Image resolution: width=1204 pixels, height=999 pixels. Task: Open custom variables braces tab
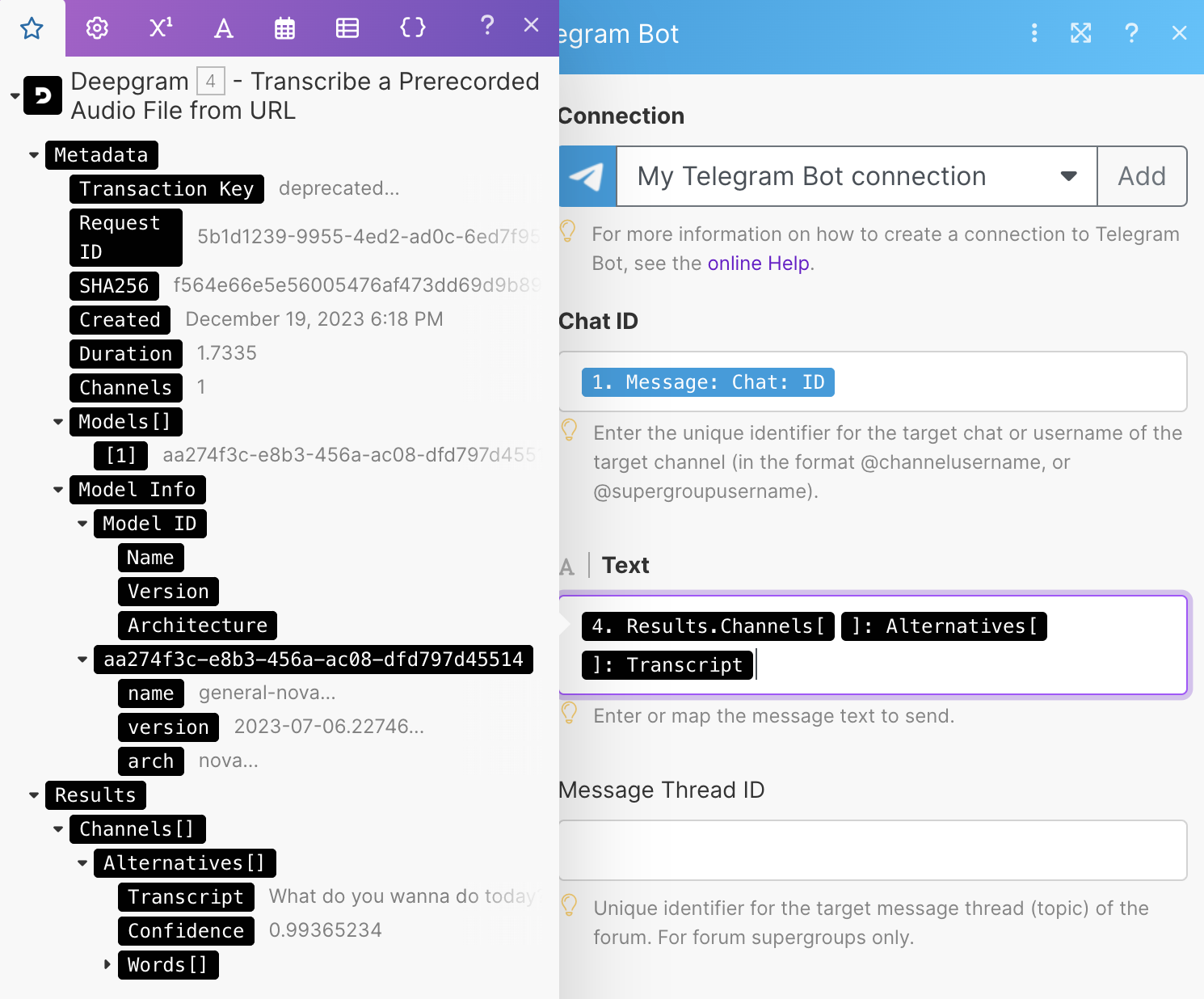point(413,27)
